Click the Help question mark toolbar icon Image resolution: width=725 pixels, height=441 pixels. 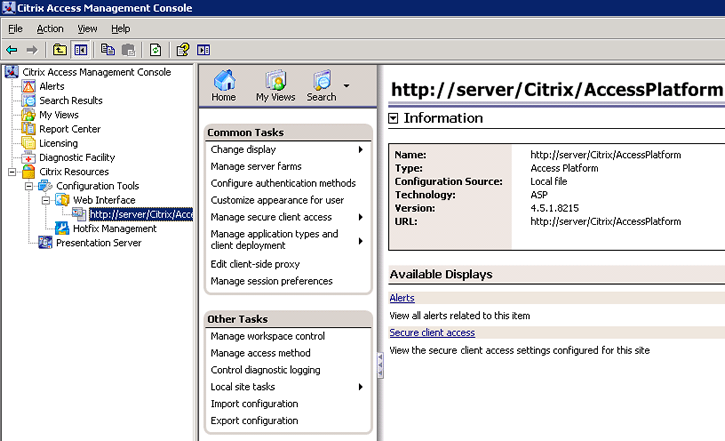[183, 49]
